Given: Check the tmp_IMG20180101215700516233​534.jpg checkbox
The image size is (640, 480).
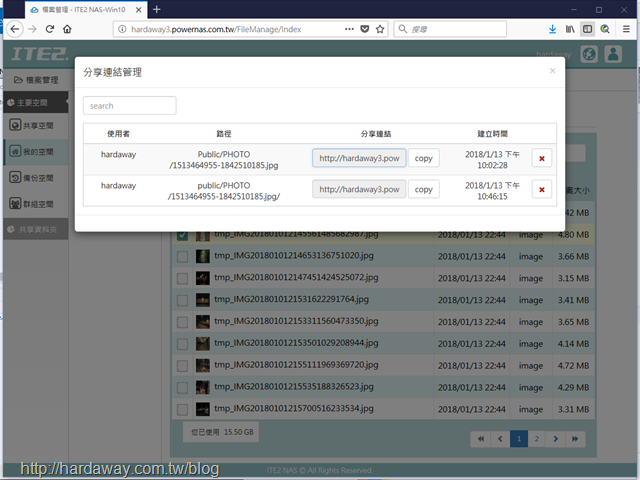Looking at the screenshot, I should [182, 409].
